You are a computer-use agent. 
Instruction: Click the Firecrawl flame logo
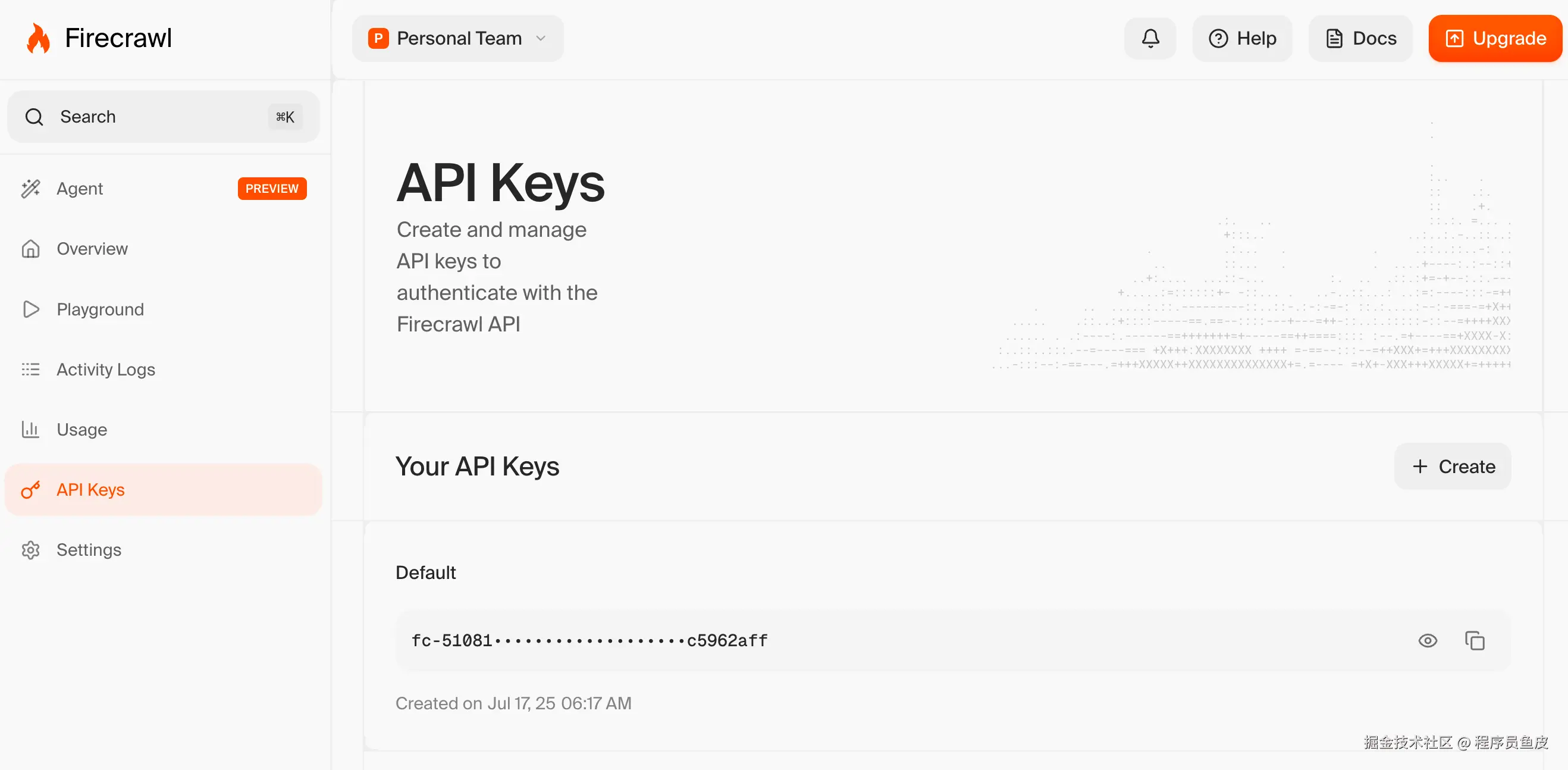tap(37, 38)
